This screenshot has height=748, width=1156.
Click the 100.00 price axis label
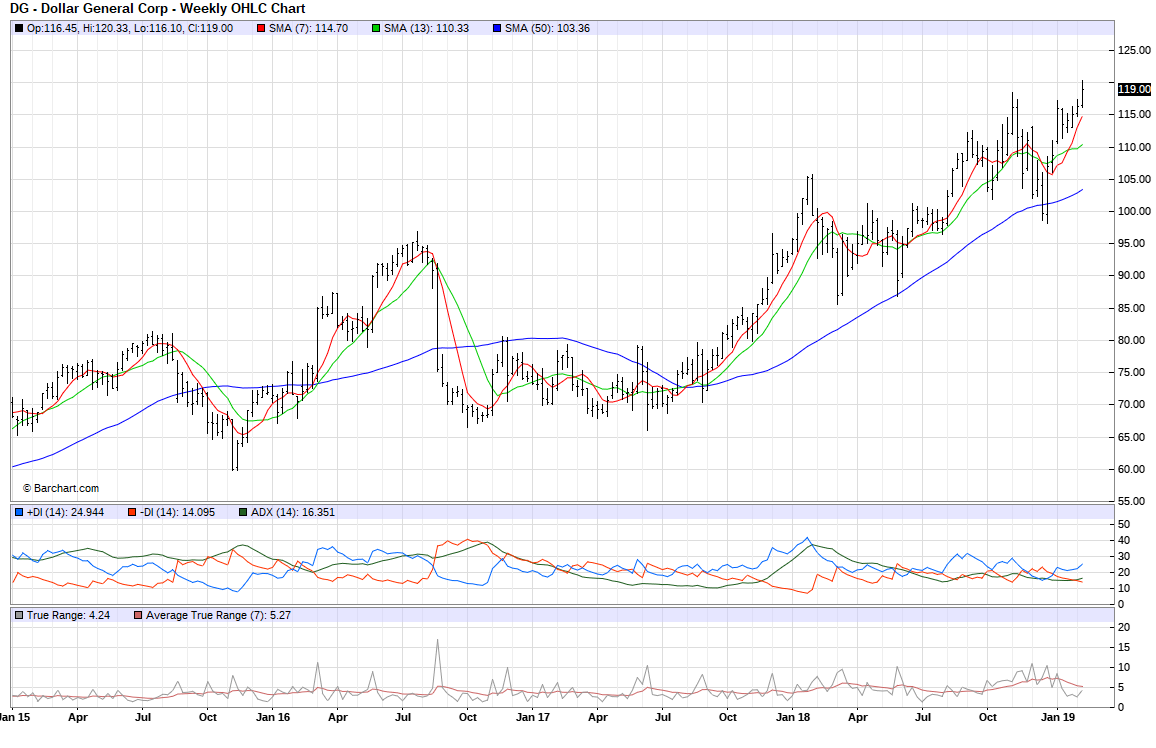(1134, 212)
